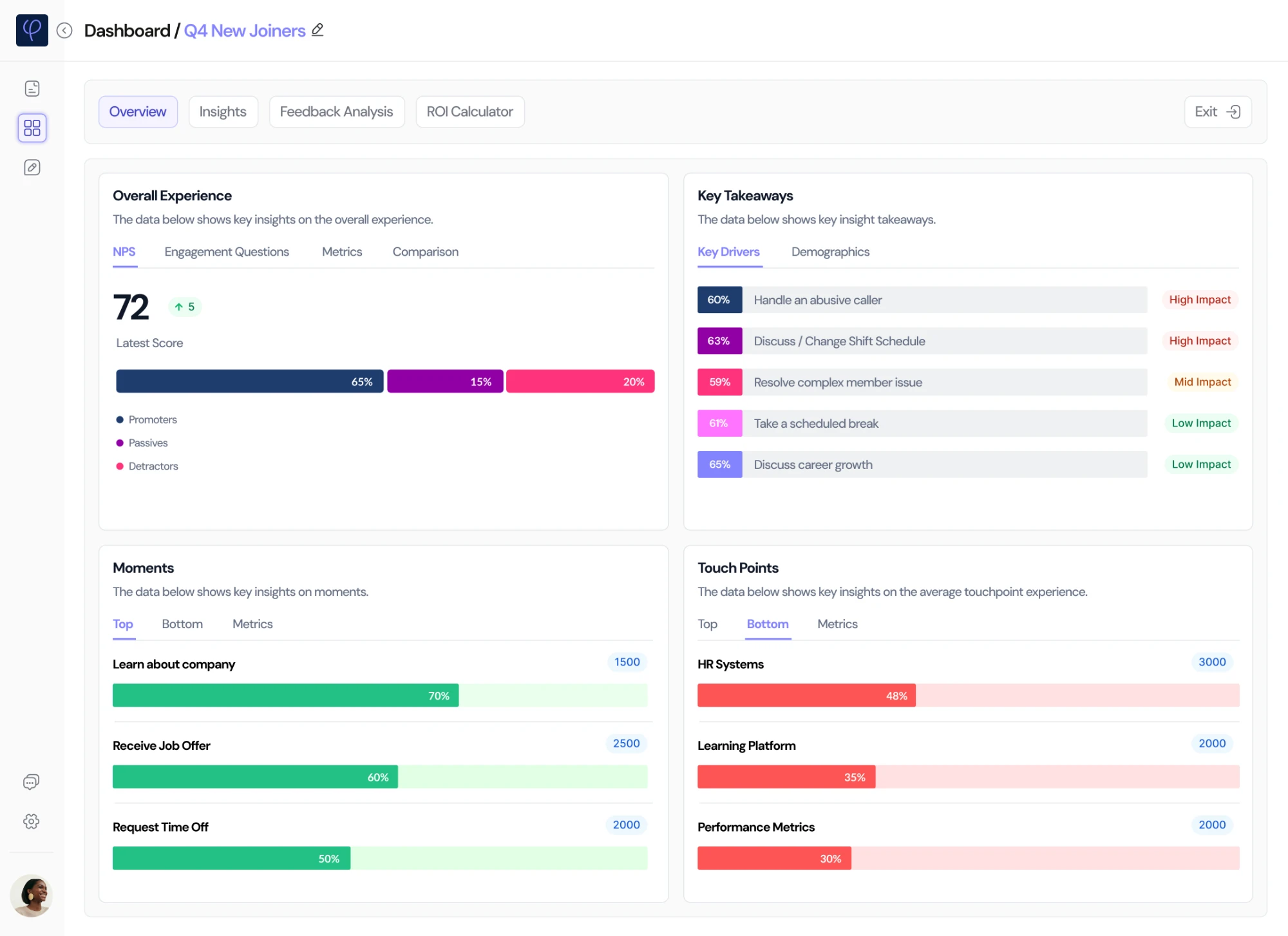Click the up 5 score change badge

(185, 307)
